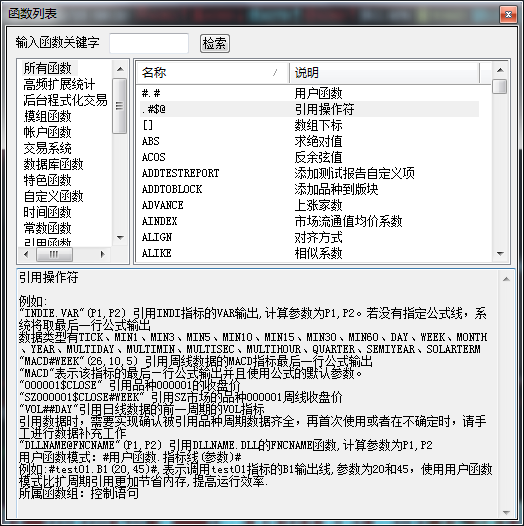Click function list scrollbar thumb
The height and width of the screenshot is (526, 524).
coord(500,86)
